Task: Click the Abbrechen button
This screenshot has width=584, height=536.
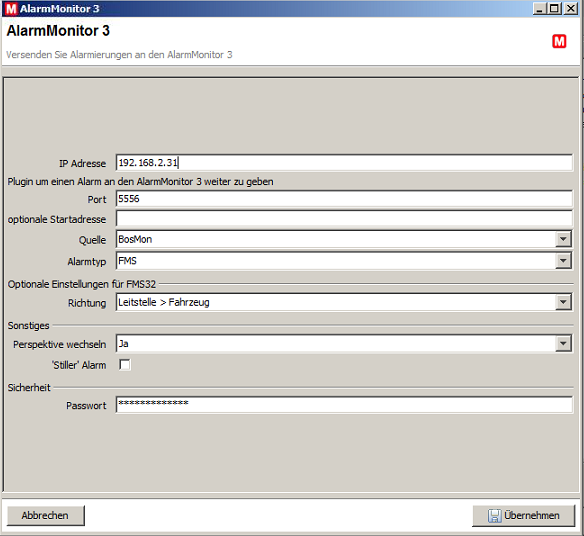Action: tap(45, 516)
